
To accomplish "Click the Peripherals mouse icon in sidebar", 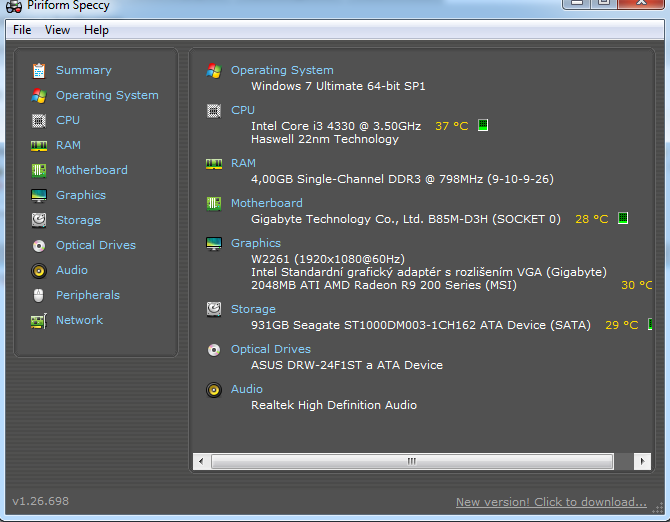I will coord(38,296).
